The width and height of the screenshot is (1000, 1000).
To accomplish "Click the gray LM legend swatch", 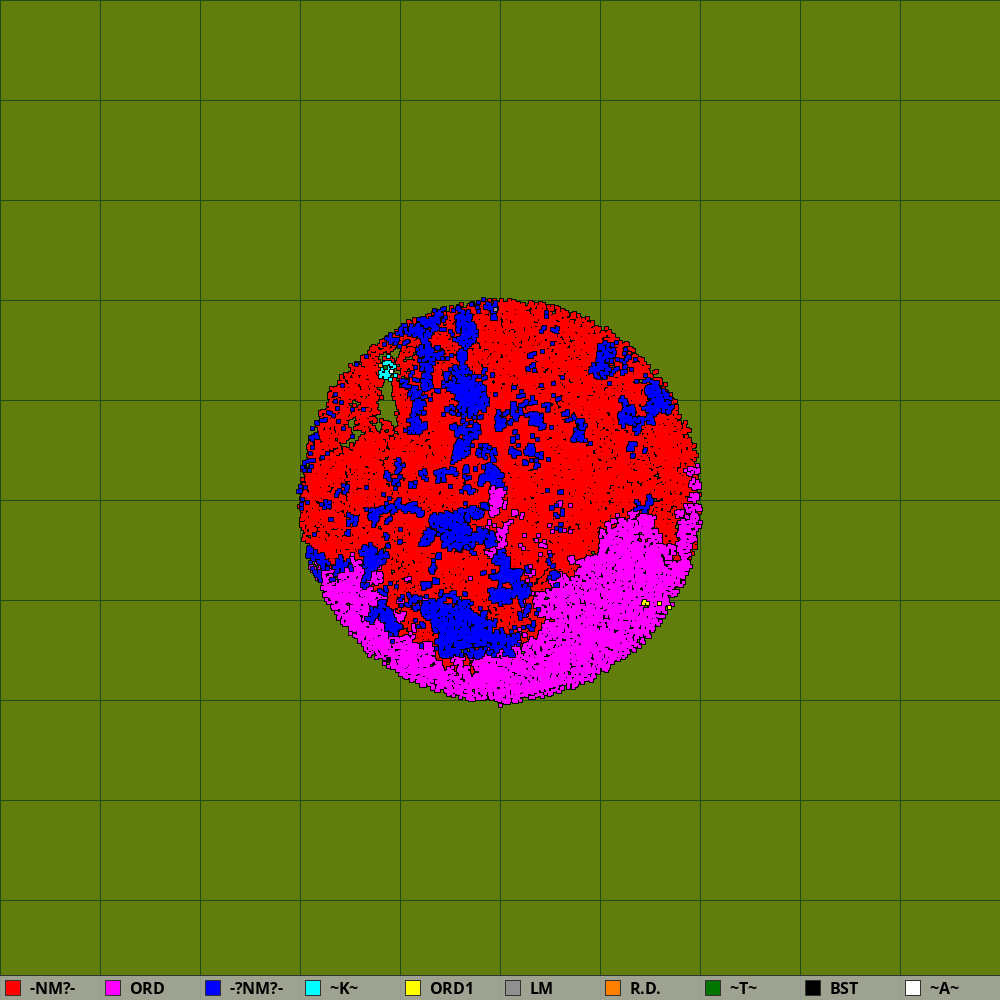I will (x=513, y=988).
